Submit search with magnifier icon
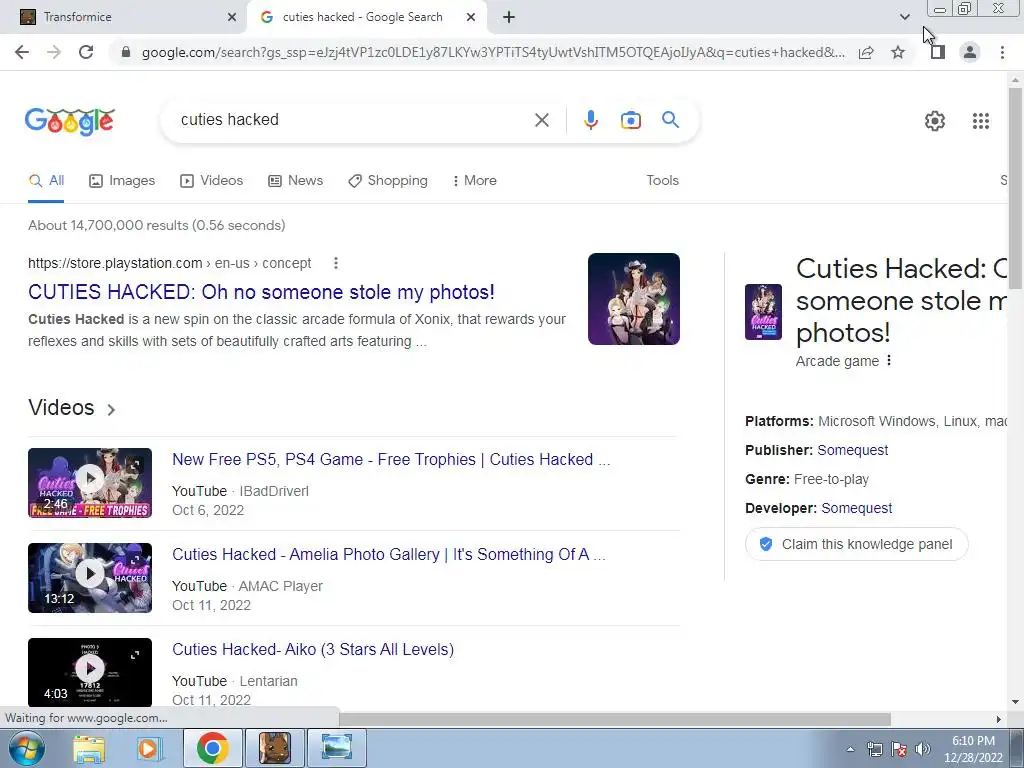The width and height of the screenshot is (1024, 768). click(x=670, y=120)
